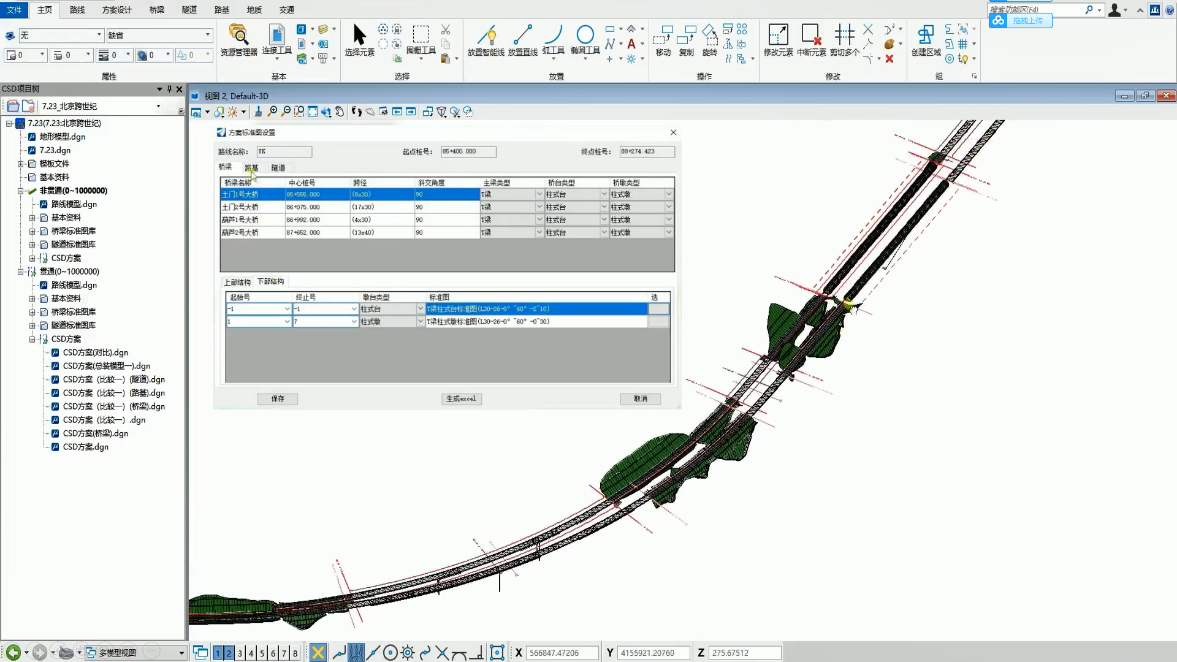The image size is (1177, 662).
Task: Pin the CSD项目树 panel
Action: coord(169,88)
